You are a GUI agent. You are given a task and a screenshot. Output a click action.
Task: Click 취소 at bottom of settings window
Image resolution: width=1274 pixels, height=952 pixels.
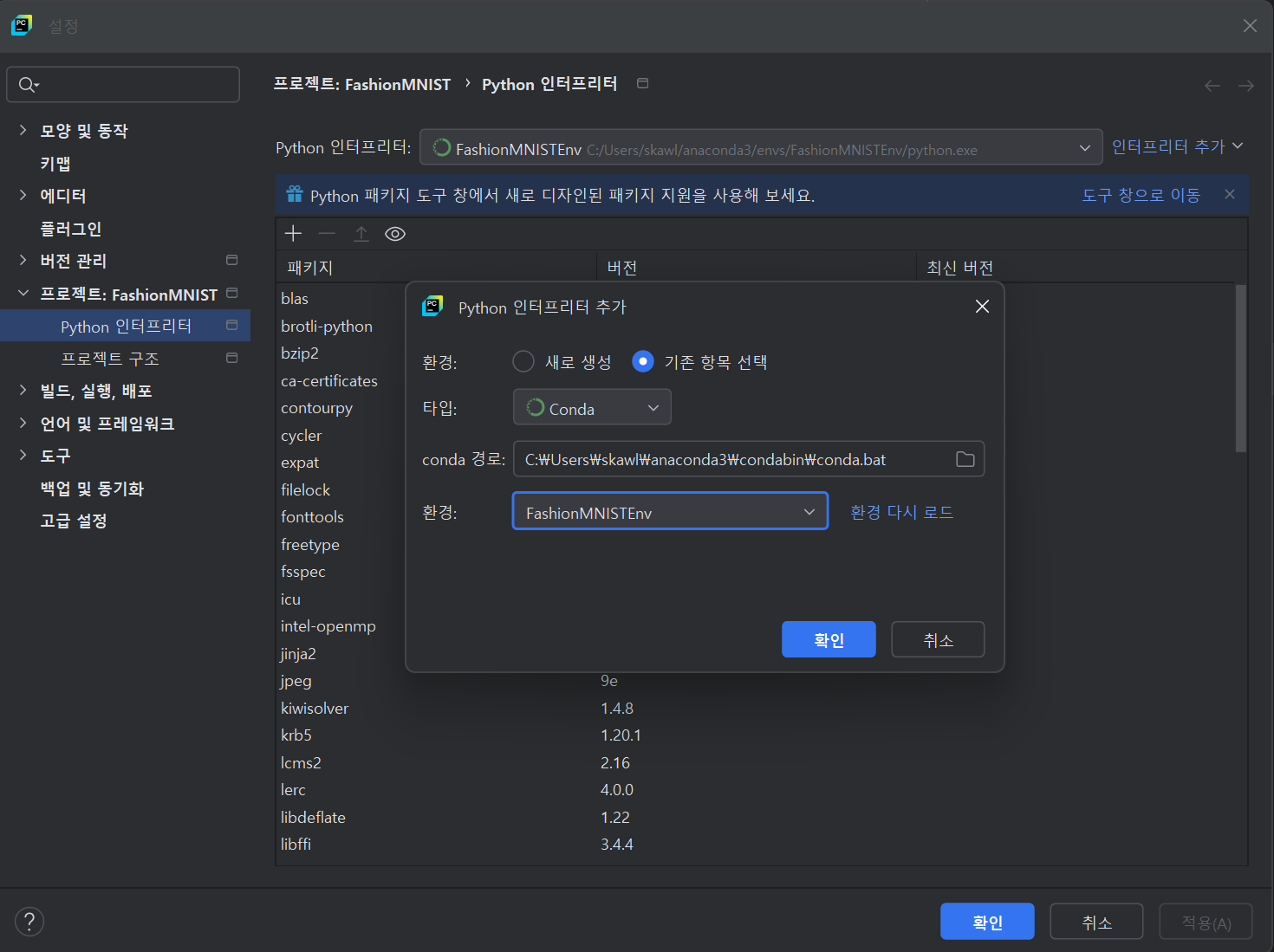[1096, 922]
